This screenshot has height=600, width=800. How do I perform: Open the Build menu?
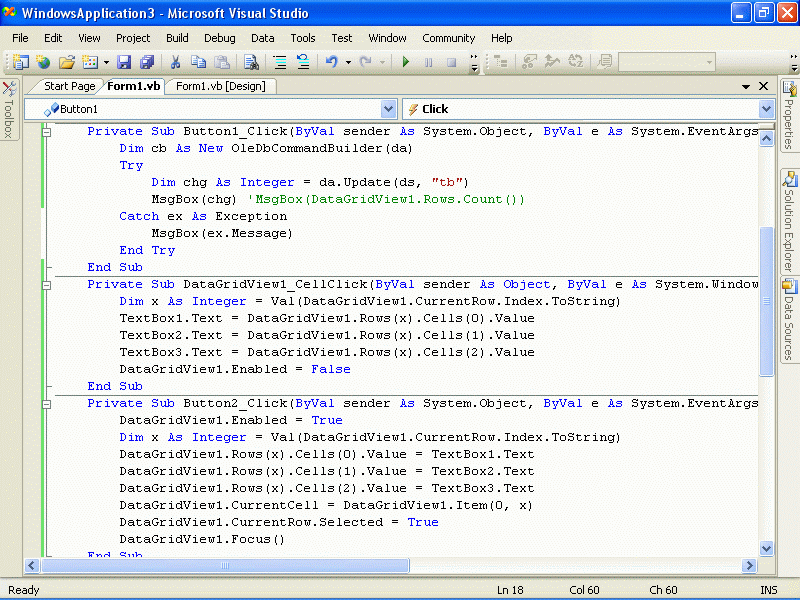coord(177,38)
